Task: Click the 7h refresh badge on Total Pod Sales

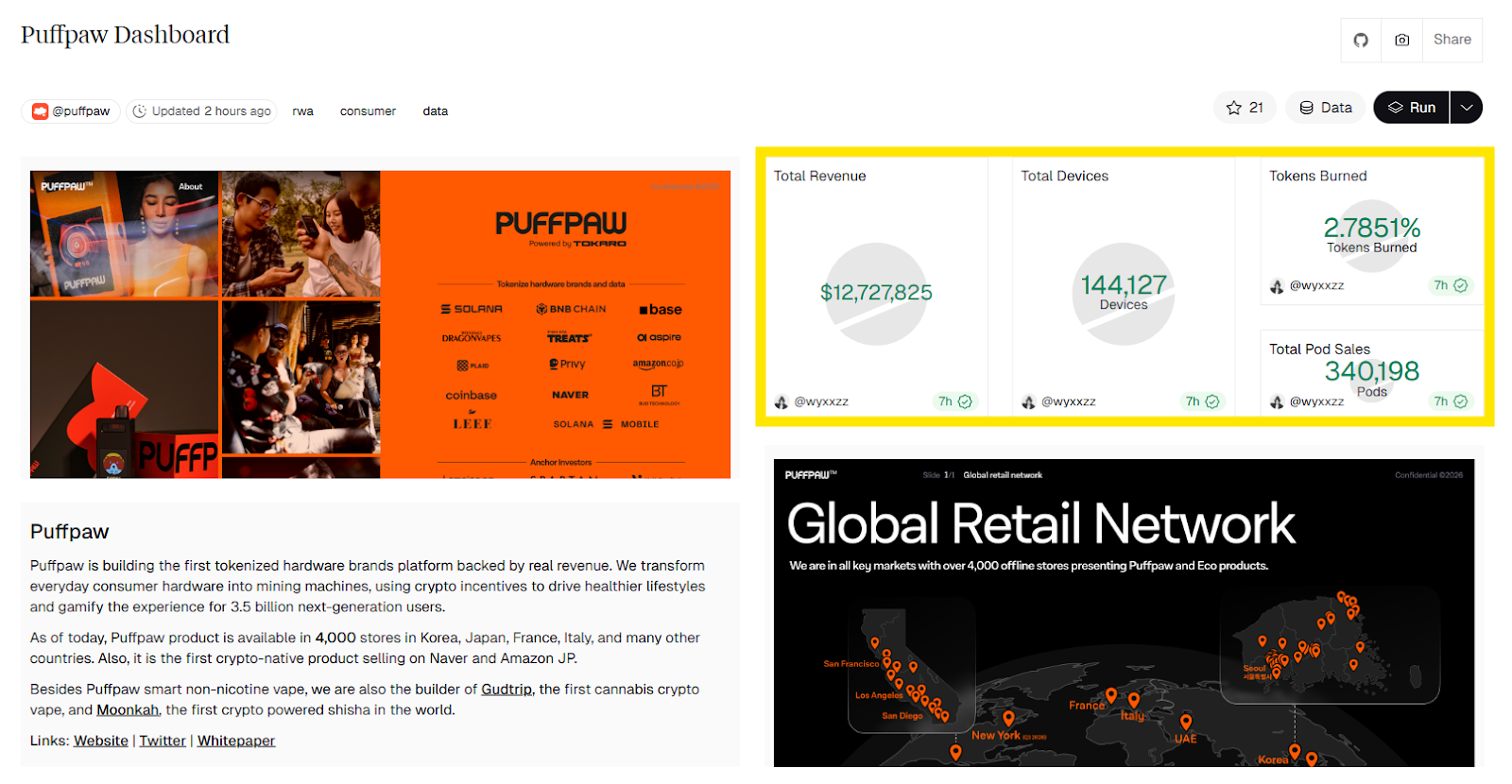Action: [x=1451, y=401]
